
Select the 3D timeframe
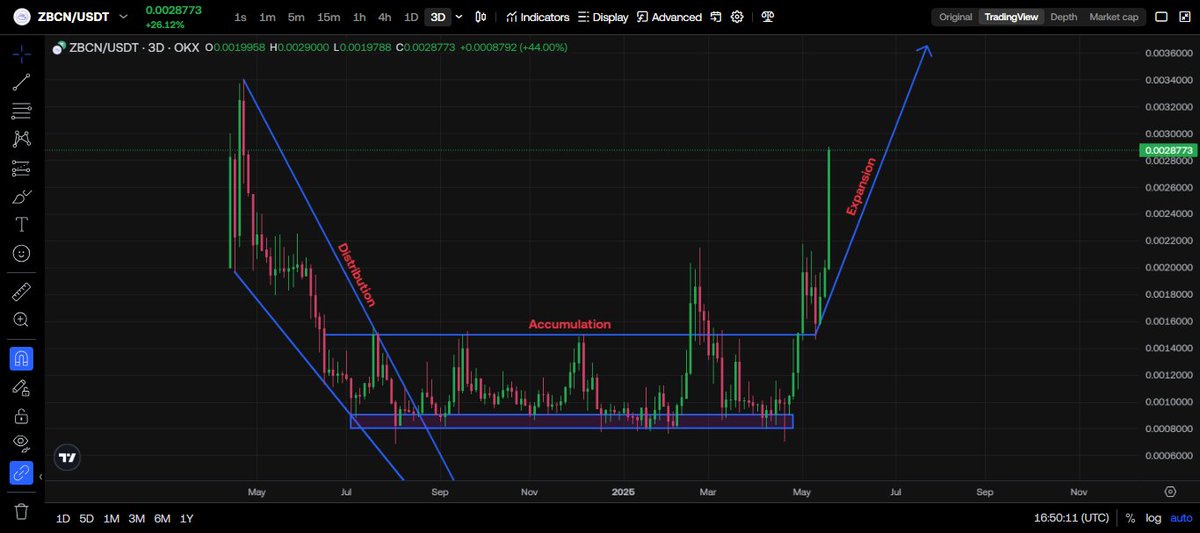[438, 17]
